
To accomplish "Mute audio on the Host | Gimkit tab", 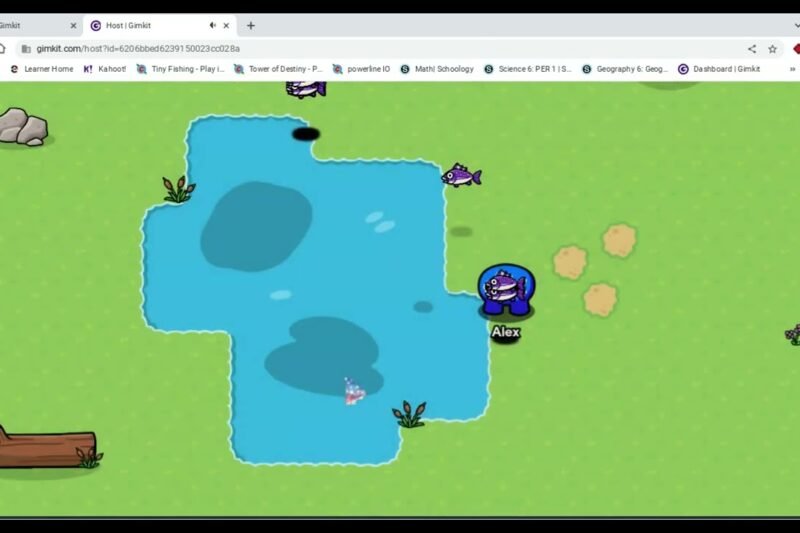I will click(x=213, y=26).
